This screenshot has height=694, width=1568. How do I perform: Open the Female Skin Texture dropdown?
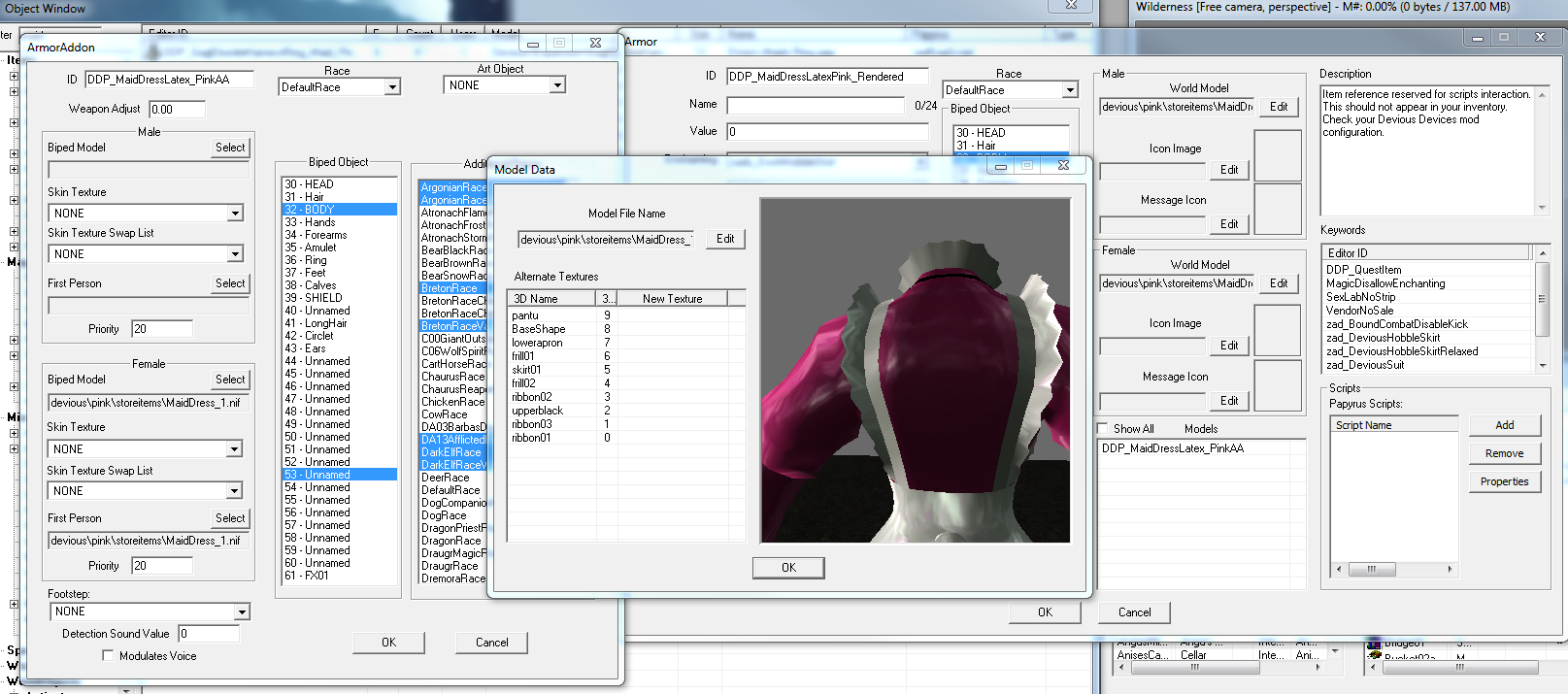pyautogui.click(x=234, y=449)
